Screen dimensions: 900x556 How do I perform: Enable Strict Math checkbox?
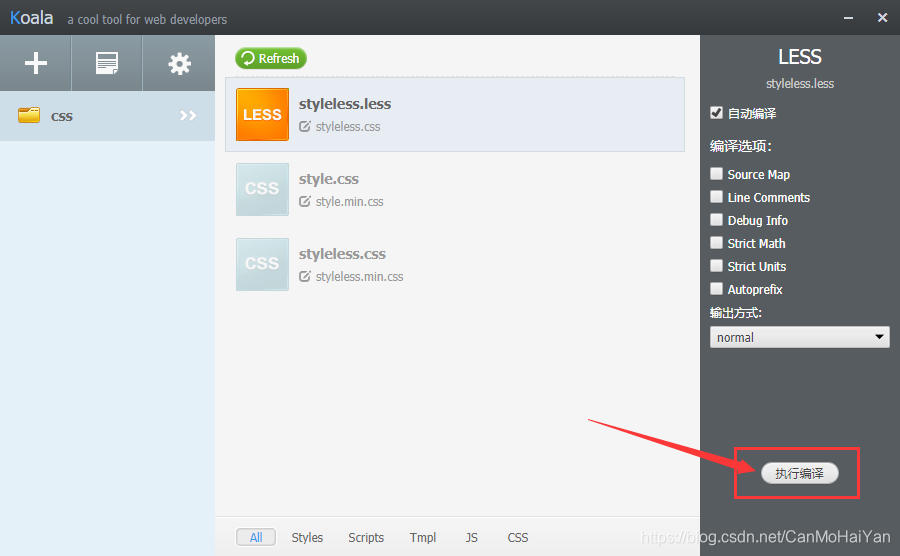tap(716, 242)
